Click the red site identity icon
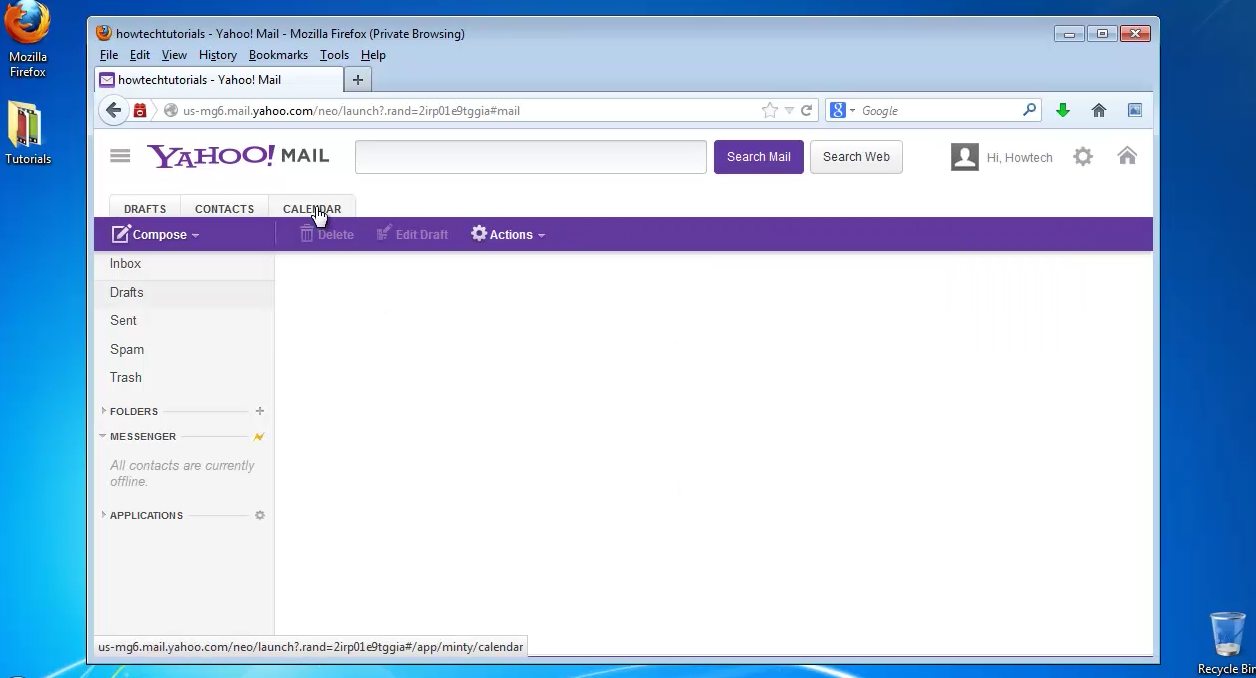The width and height of the screenshot is (1256, 678). [140, 111]
